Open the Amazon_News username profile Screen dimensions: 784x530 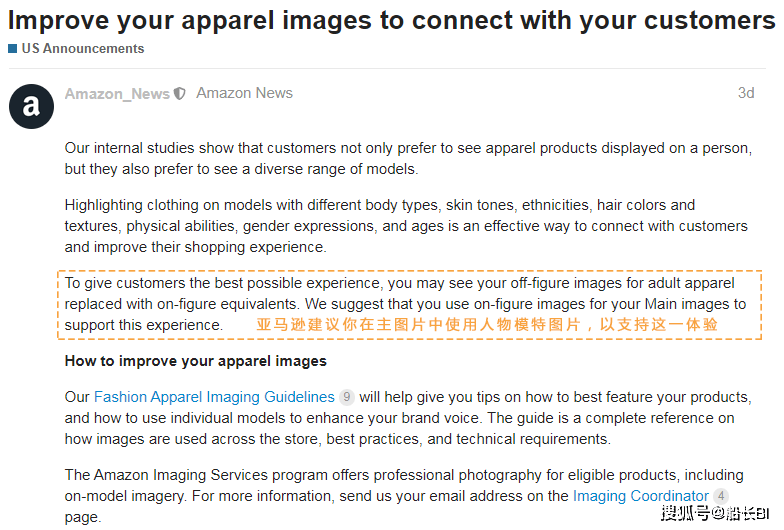[x=118, y=94]
